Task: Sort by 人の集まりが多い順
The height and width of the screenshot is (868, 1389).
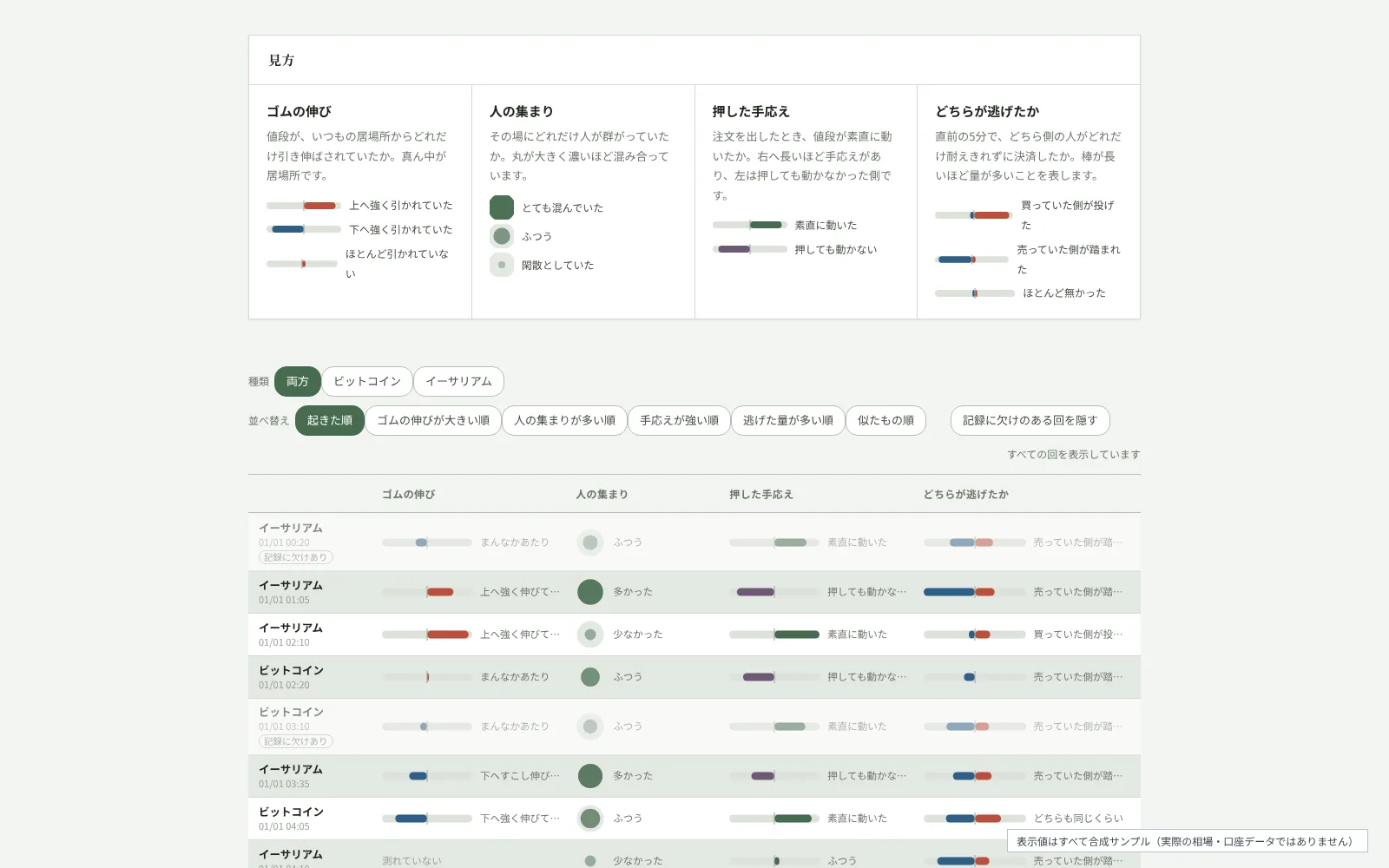Action: (564, 420)
